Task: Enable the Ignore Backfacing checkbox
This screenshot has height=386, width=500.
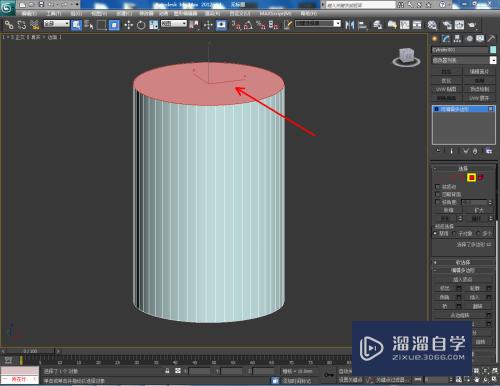Action: click(438, 194)
